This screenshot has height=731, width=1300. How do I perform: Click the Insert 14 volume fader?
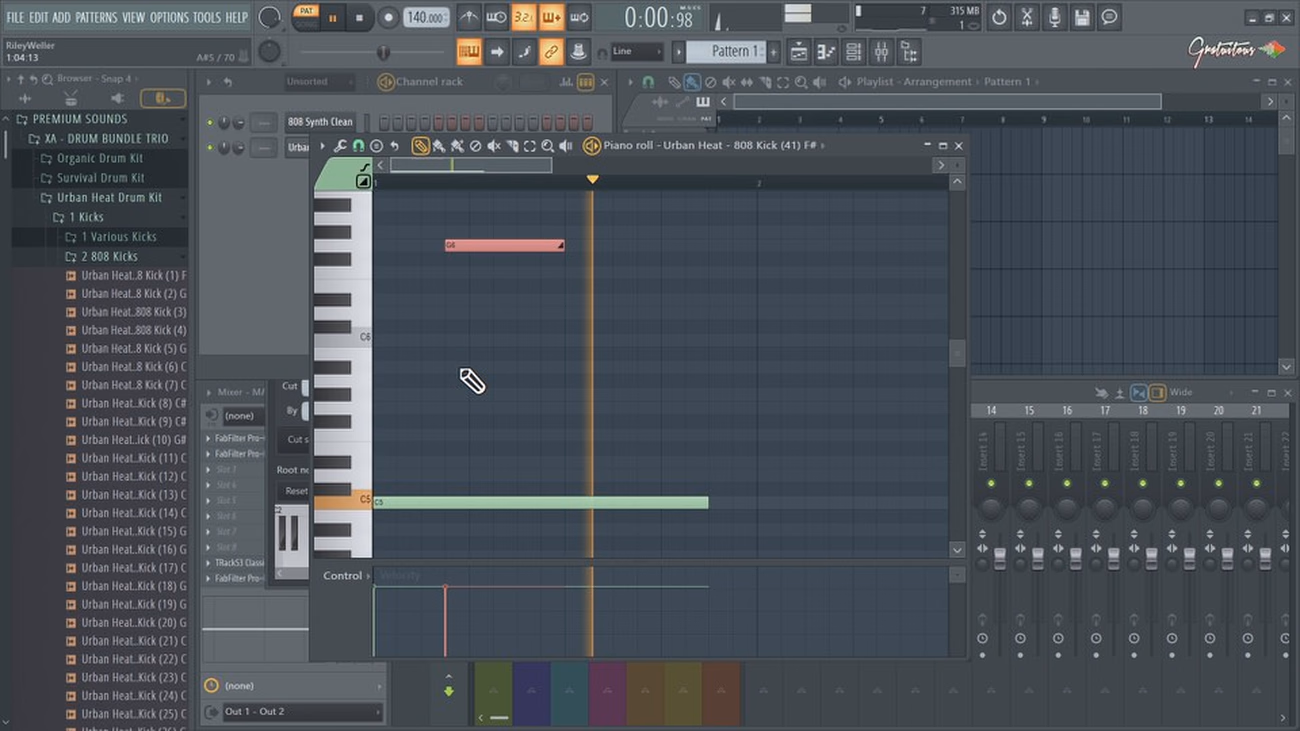point(999,558)
